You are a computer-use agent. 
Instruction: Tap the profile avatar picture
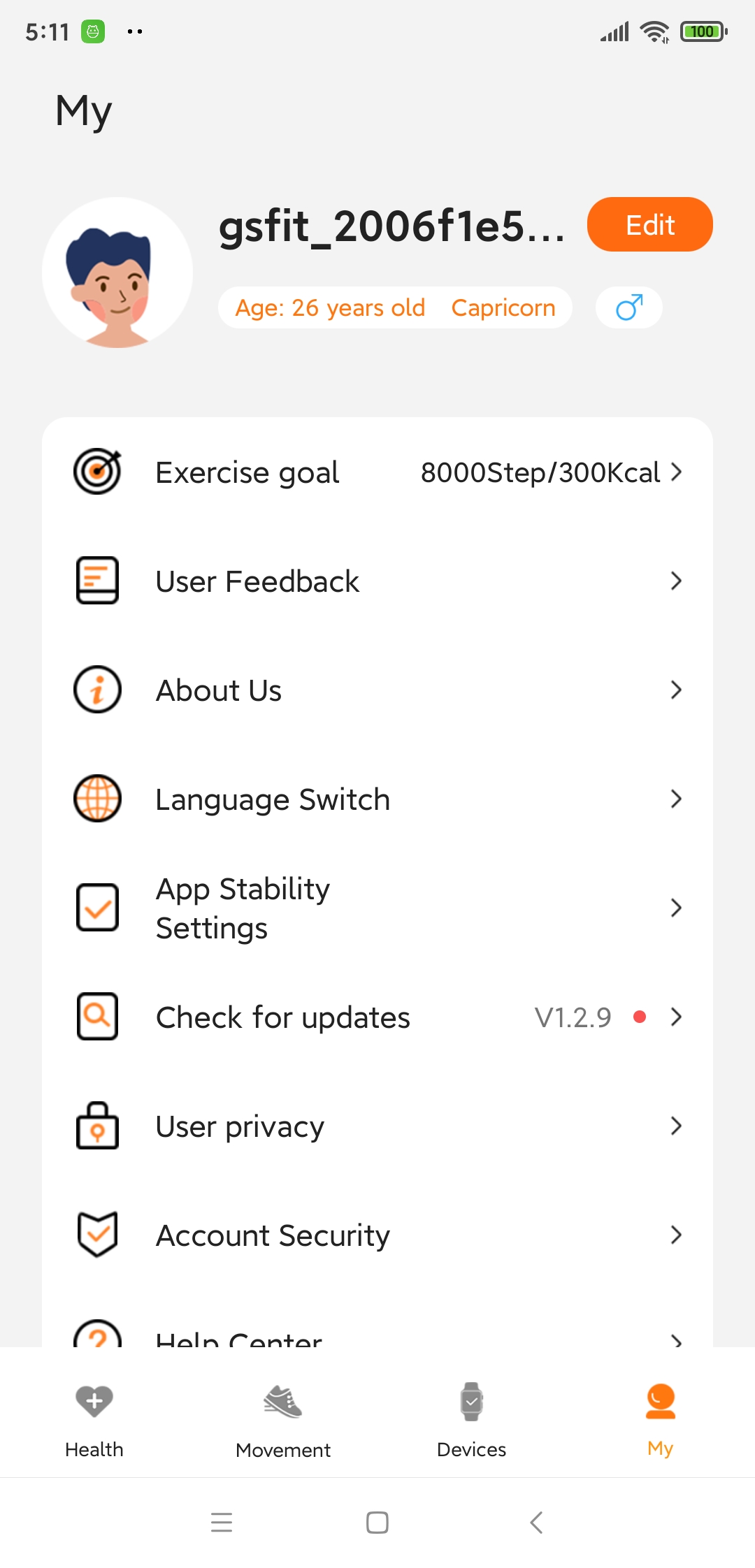(117, 273)
